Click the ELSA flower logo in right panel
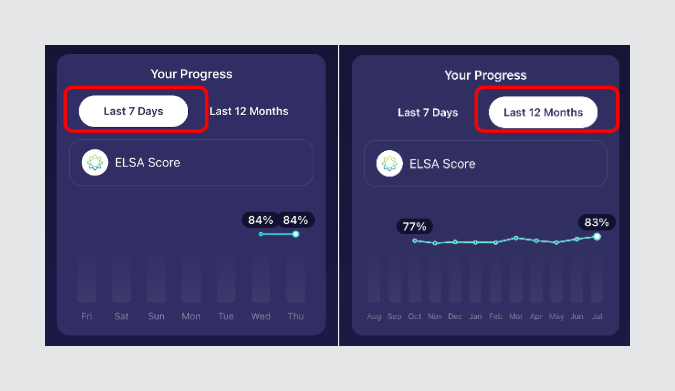This screenshot has height=391, width=675. [x=389, y=164]
